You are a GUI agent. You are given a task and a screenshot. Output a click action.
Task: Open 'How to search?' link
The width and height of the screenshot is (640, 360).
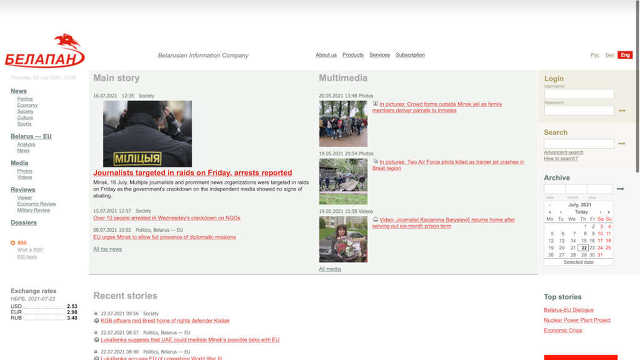pyautogui.click(x=561, y=158)
